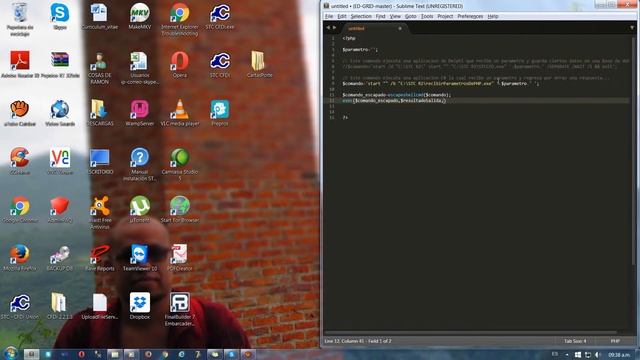Go to previous tab with left arrow
640x360 pixels.
click(x=328, y=28)
